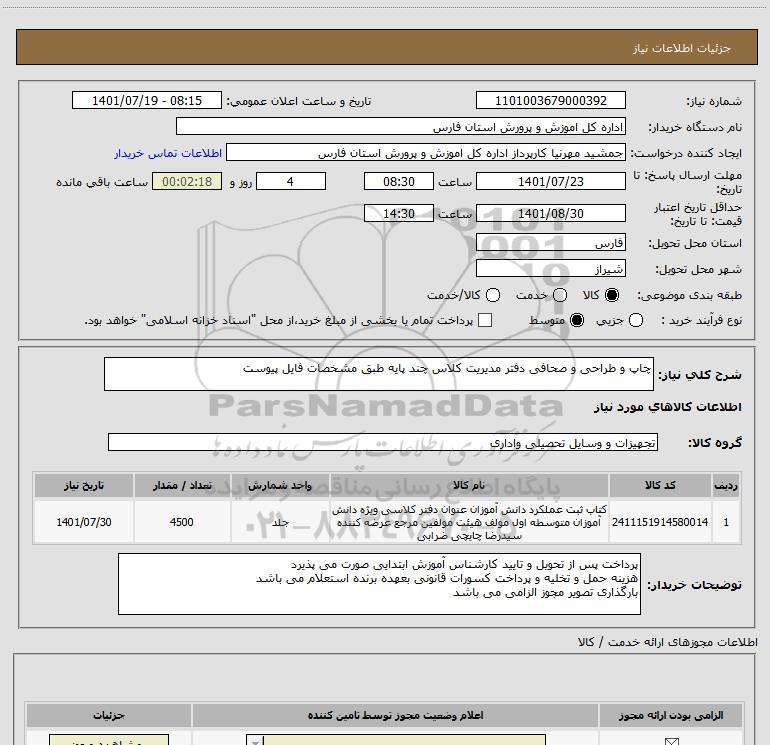The image size is (770, 745).
Task: Select the خدمت radio button
Action: (x=560, y=295)
